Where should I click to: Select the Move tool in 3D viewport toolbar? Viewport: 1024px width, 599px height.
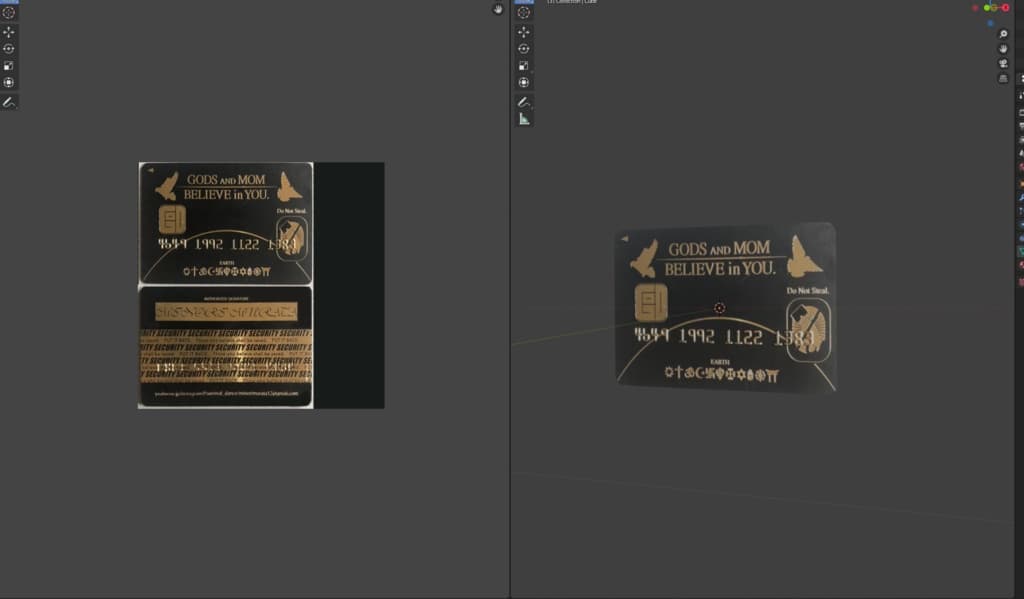524,31
